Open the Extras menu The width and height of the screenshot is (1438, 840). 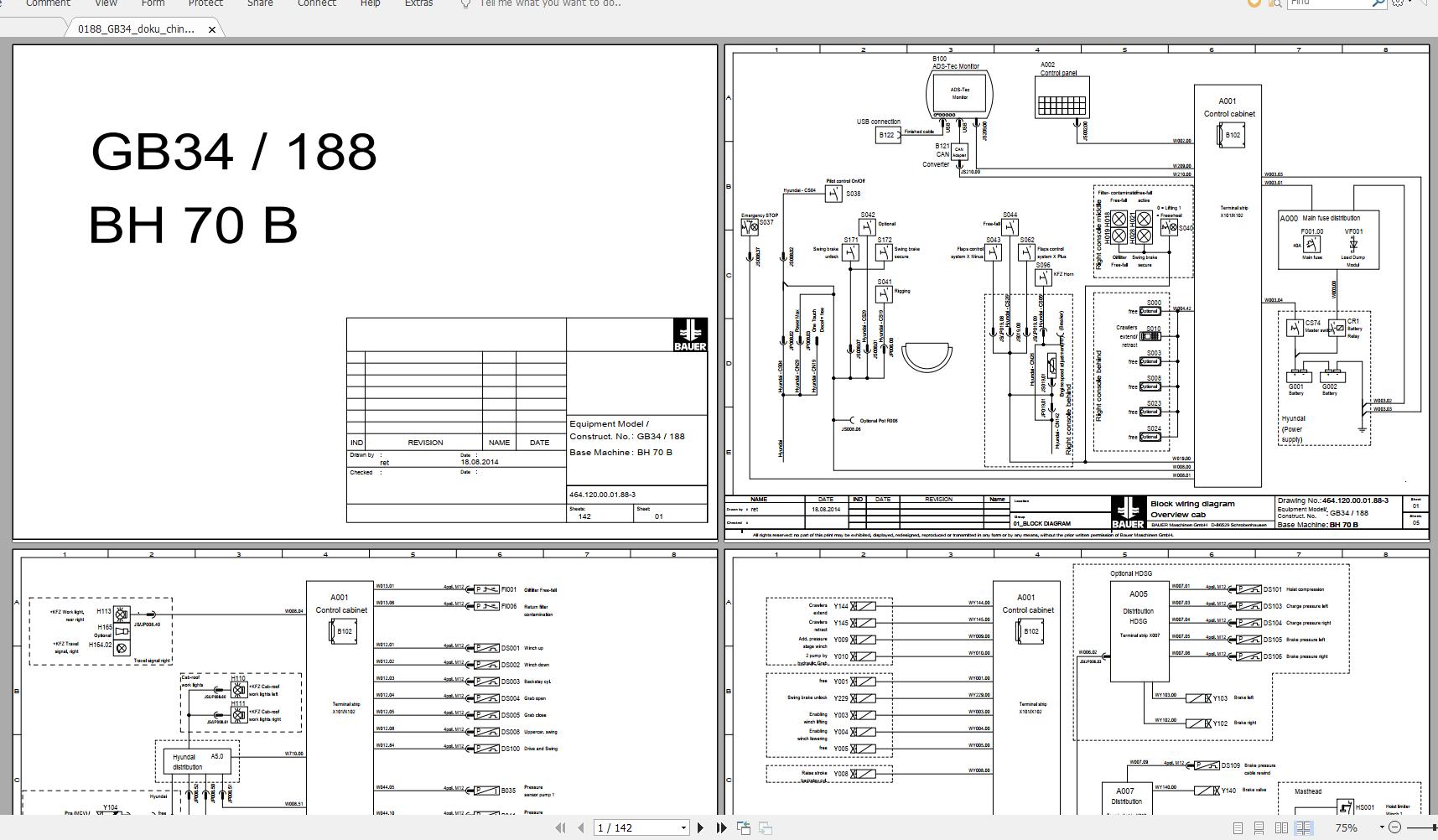click(x=419, y=3)
